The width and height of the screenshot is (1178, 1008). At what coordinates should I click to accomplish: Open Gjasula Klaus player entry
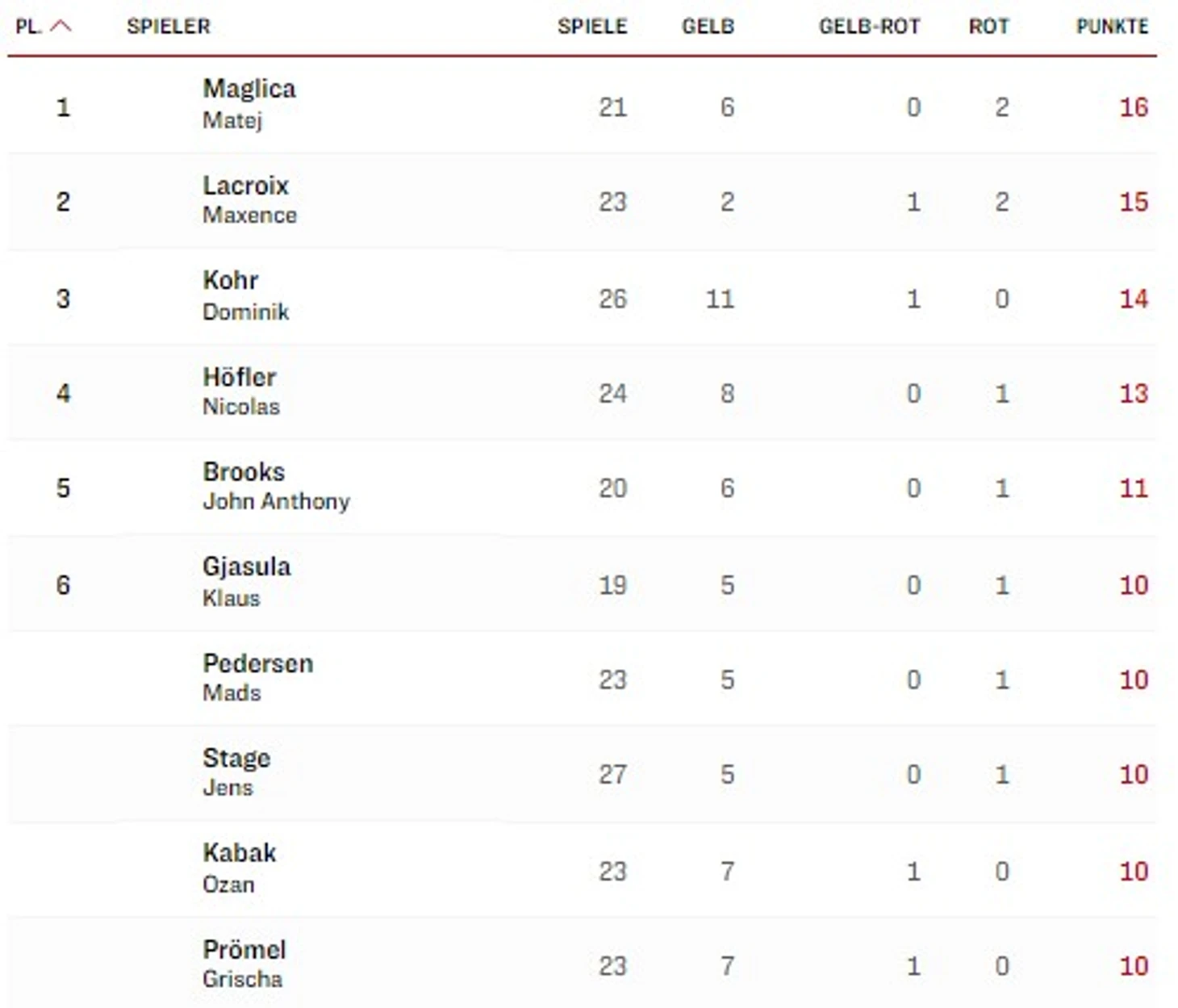click(x=245, y=581)
